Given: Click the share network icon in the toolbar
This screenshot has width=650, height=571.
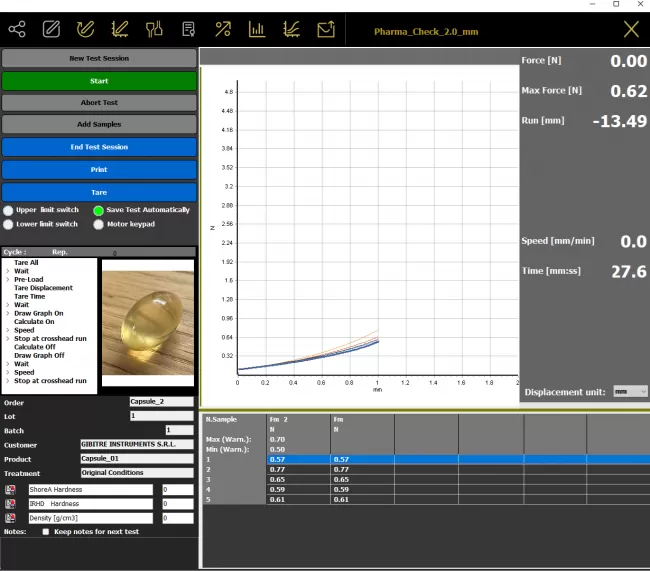Looking at the screenshot, I should [x=17, y=29].
